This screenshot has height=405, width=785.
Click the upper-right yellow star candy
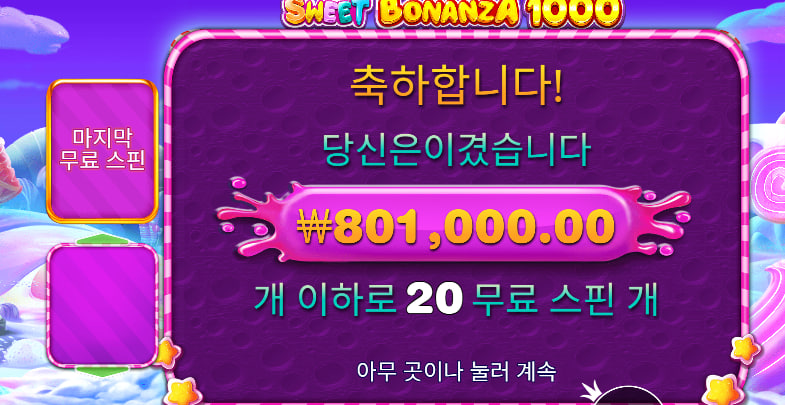[x=745, y=349]
